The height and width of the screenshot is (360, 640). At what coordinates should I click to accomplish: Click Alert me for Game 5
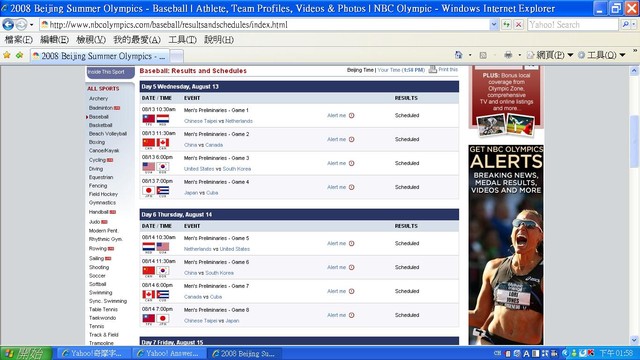336,243
